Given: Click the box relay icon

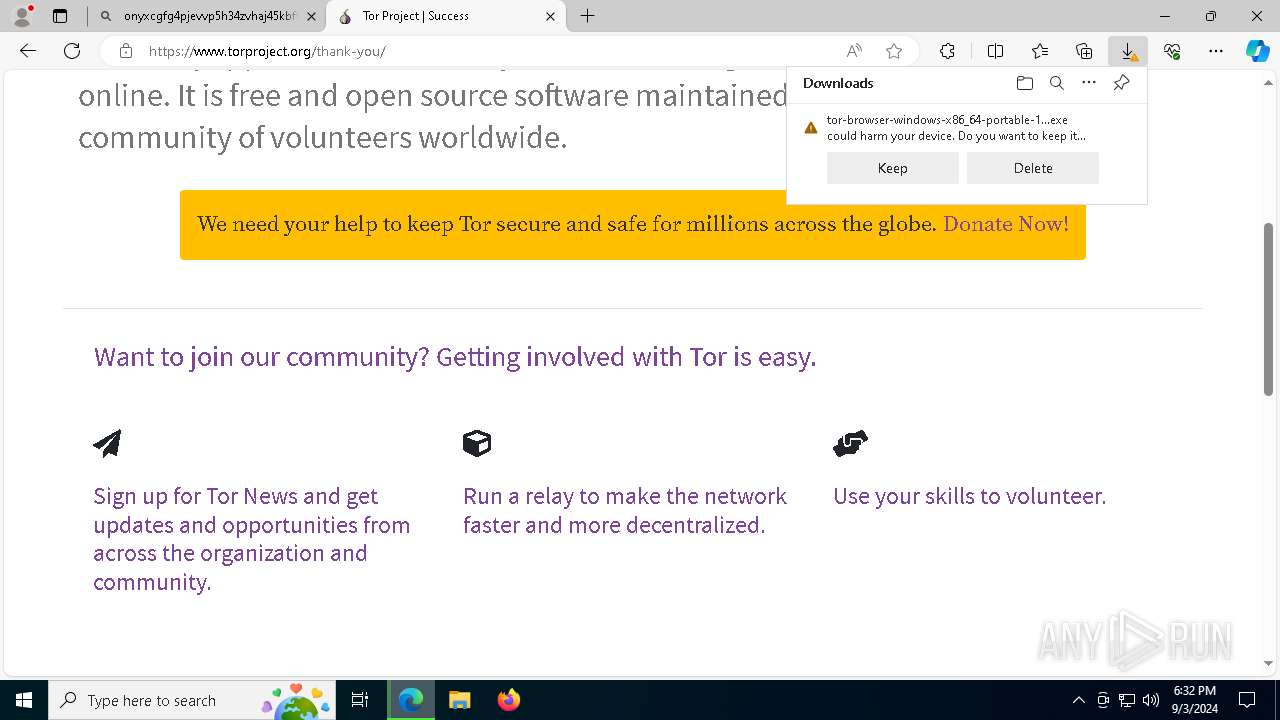Looking at the screenshot, I should point(477,443).
